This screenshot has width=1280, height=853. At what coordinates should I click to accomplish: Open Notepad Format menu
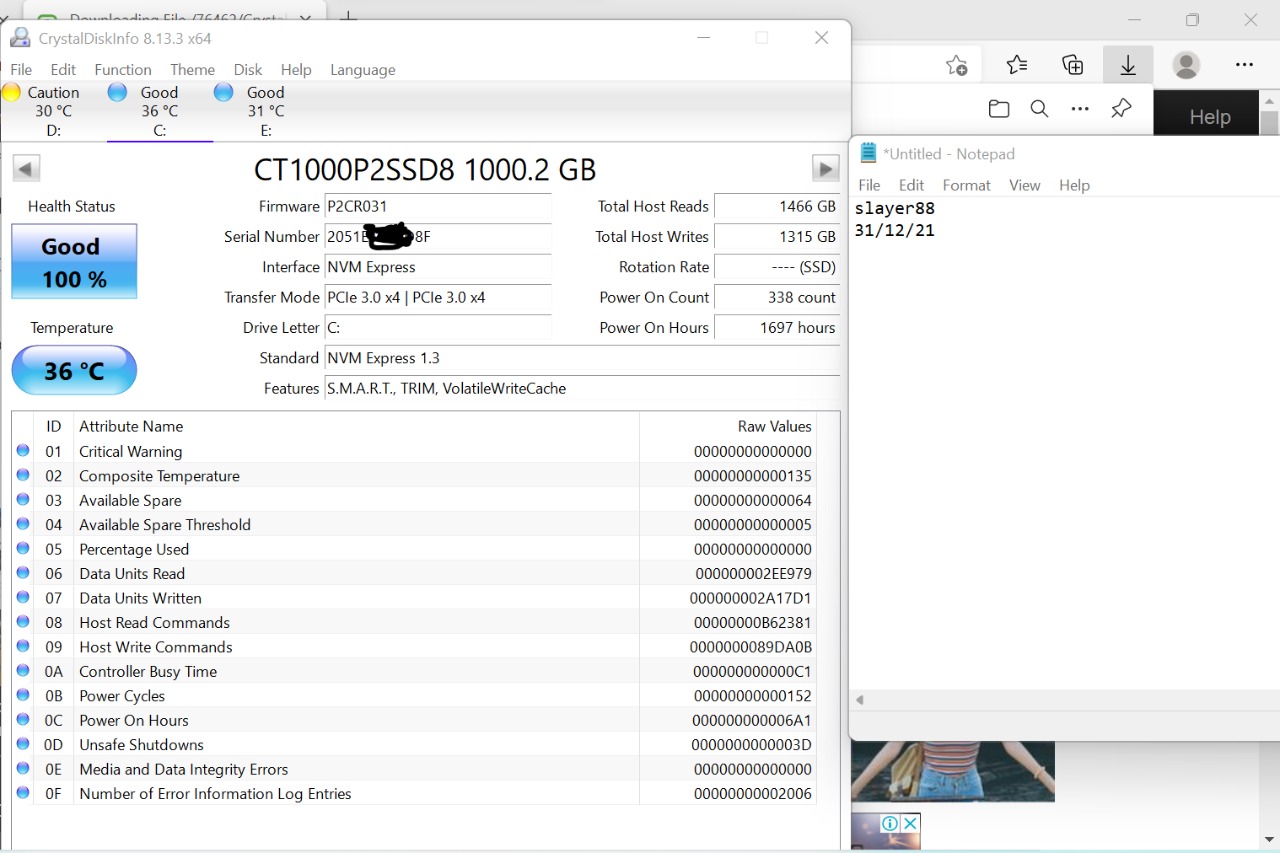click(x=966, y=185)
